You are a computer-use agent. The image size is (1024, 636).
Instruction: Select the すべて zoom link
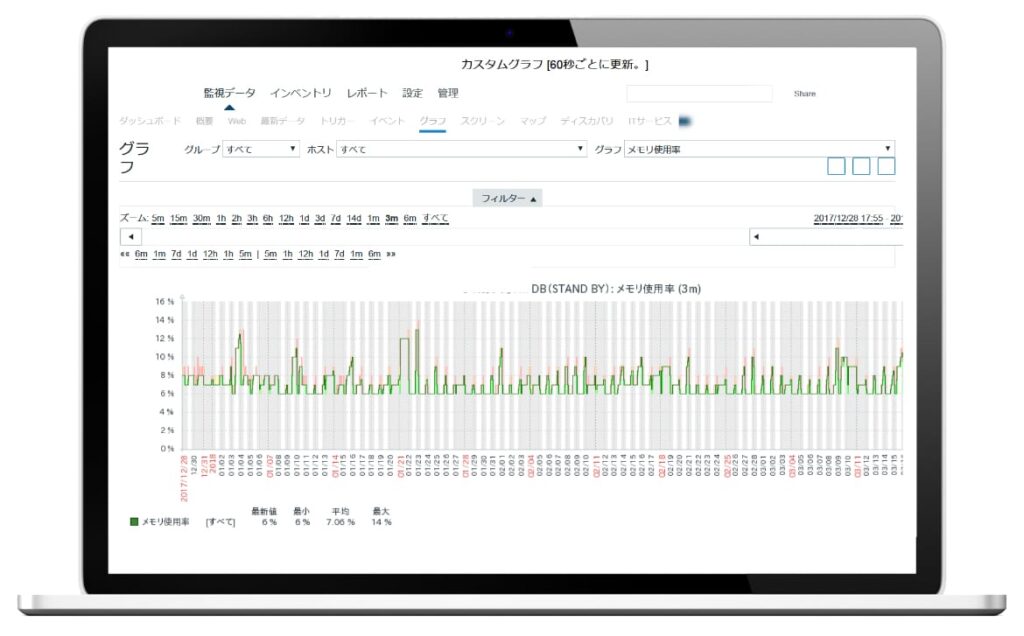pos(435,218)
